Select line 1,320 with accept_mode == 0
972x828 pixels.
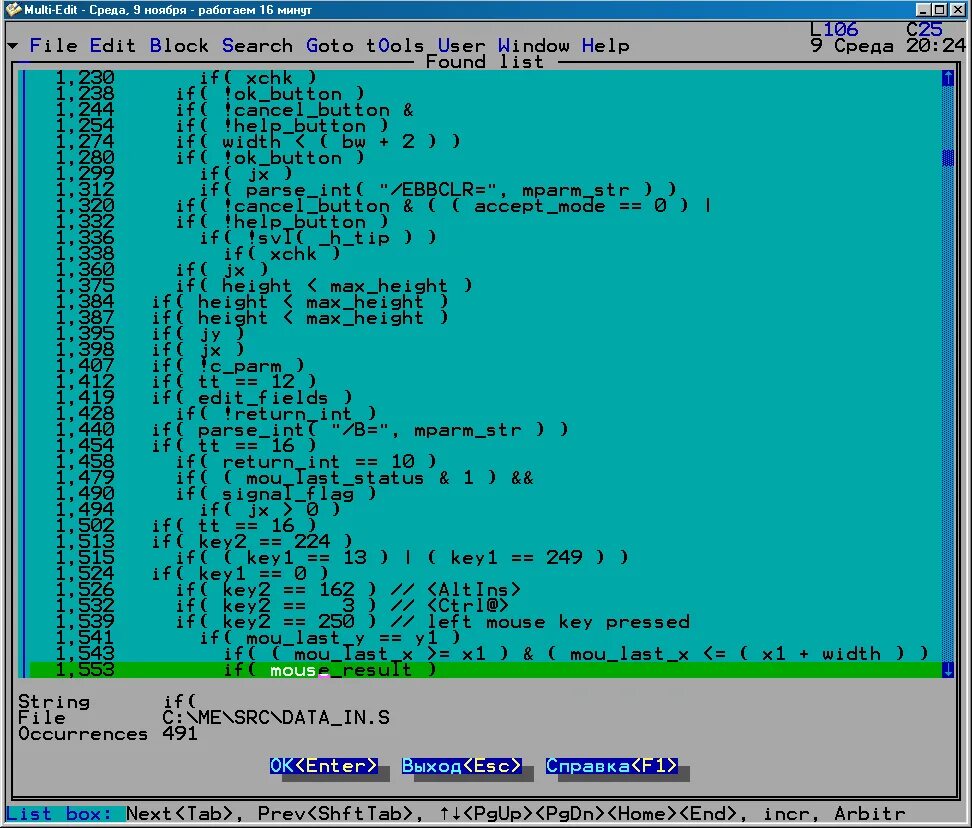[x=485, y=206]
